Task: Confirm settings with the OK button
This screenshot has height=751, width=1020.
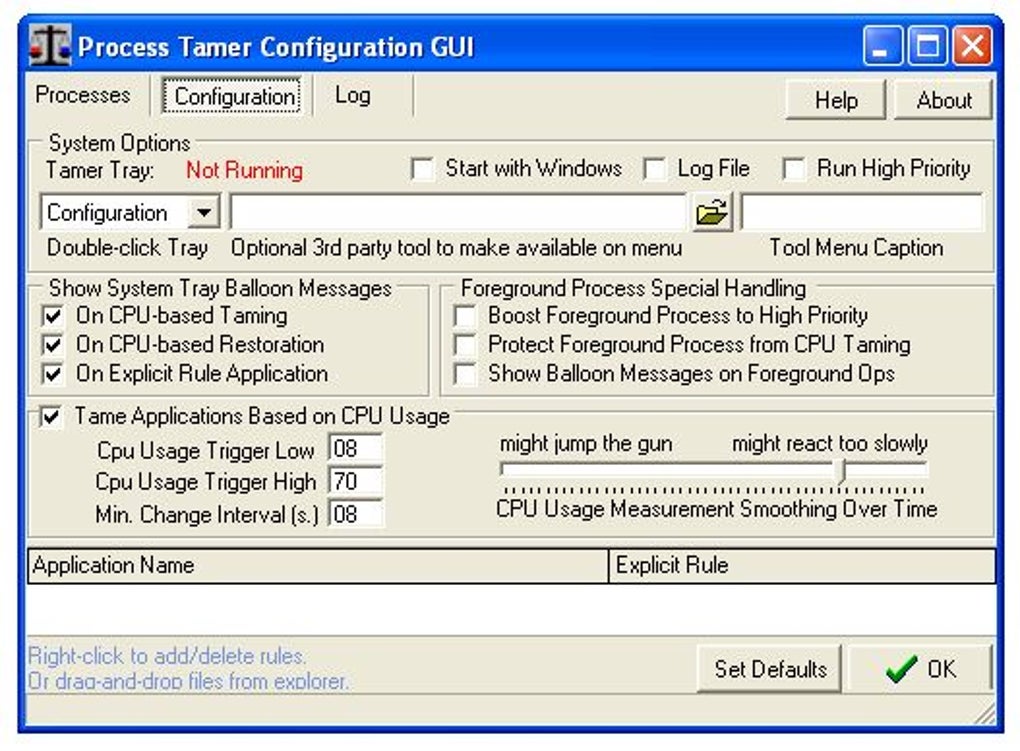Action: (x=921, y=669)
